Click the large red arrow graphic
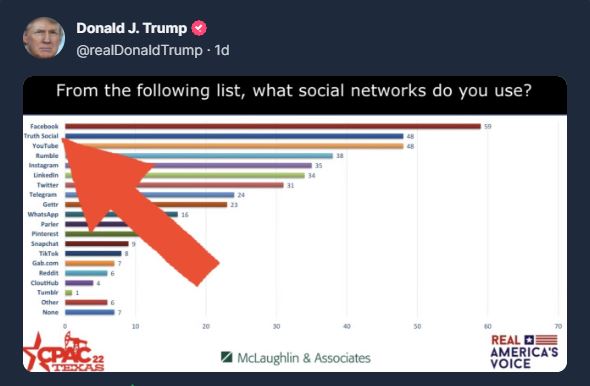The height and width of the screenshot is (386, 590). 140,212
